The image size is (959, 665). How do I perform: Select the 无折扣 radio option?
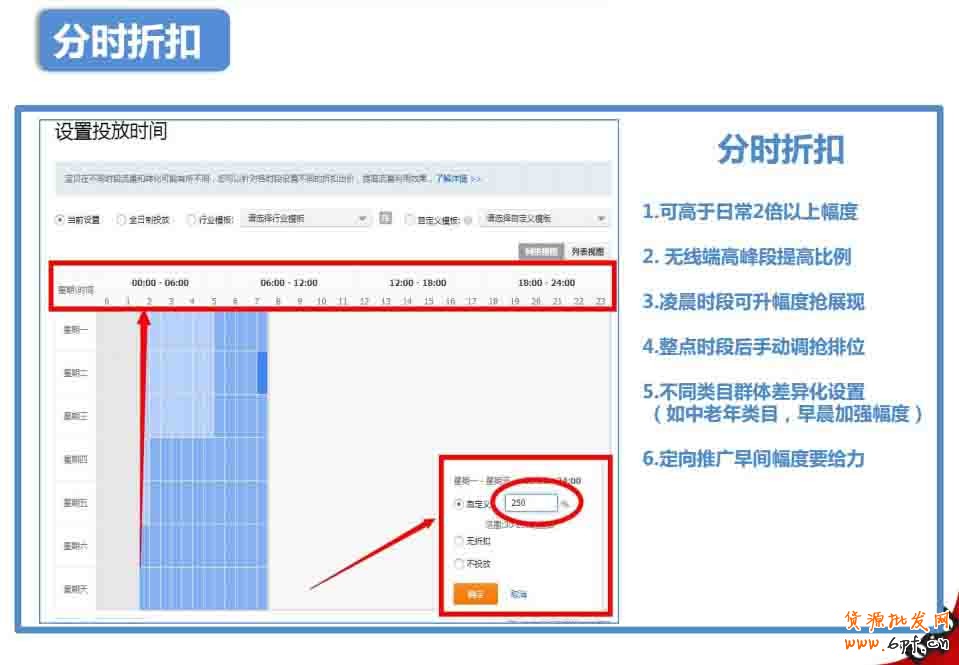point(459,540)
